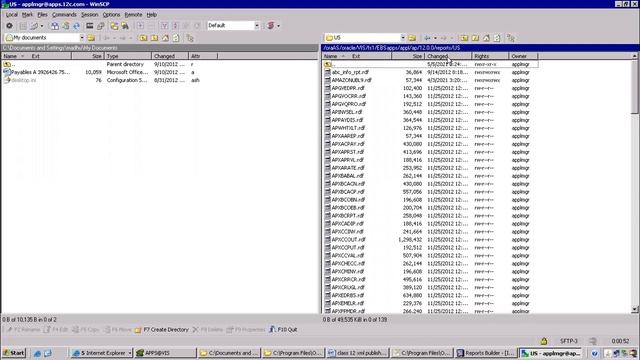Open the queue folder toolbar icon
The image size is (640, 360).
click(x=114, y=26)
